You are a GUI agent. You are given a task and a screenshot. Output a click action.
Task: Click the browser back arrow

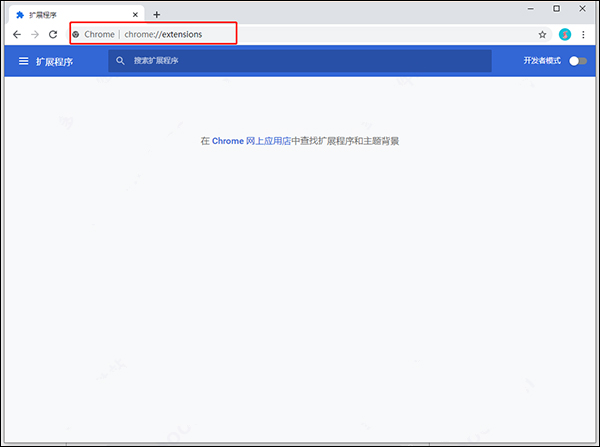[x=17, y=34]
